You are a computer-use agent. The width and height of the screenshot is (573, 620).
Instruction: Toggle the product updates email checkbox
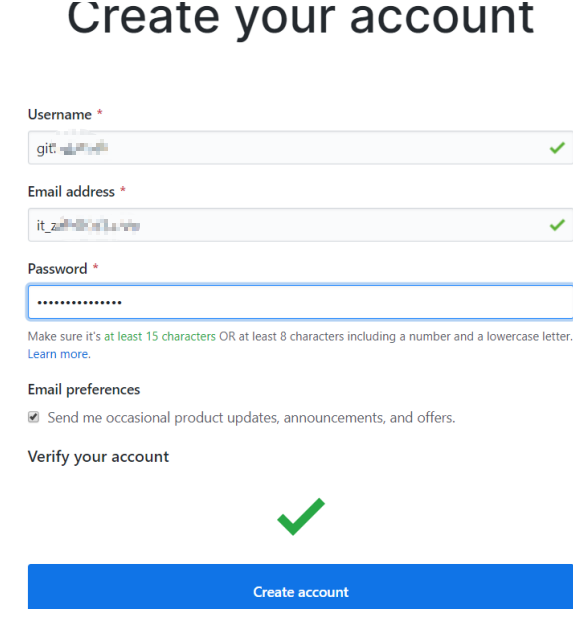(x=34, y=417)
